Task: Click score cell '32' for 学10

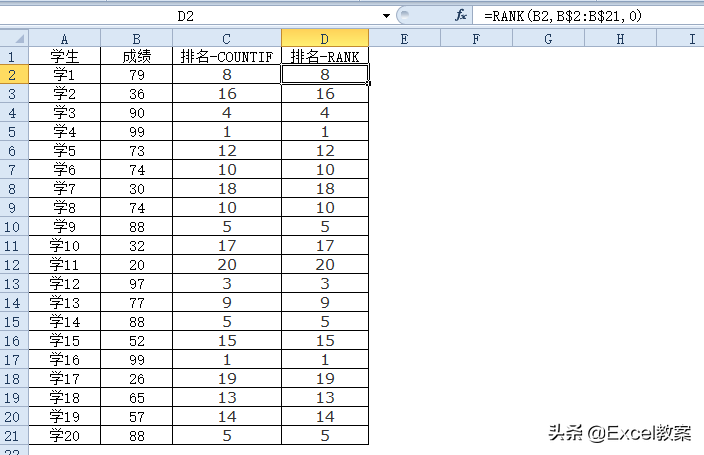Action: click(x=136, y=246)
